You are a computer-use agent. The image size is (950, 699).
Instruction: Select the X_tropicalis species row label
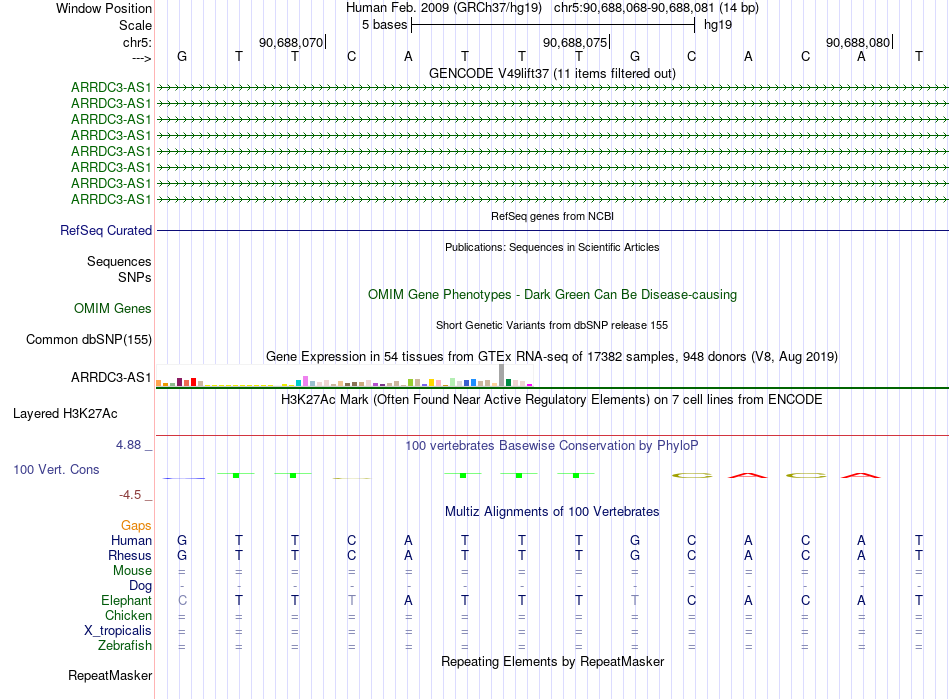[118, 631]
